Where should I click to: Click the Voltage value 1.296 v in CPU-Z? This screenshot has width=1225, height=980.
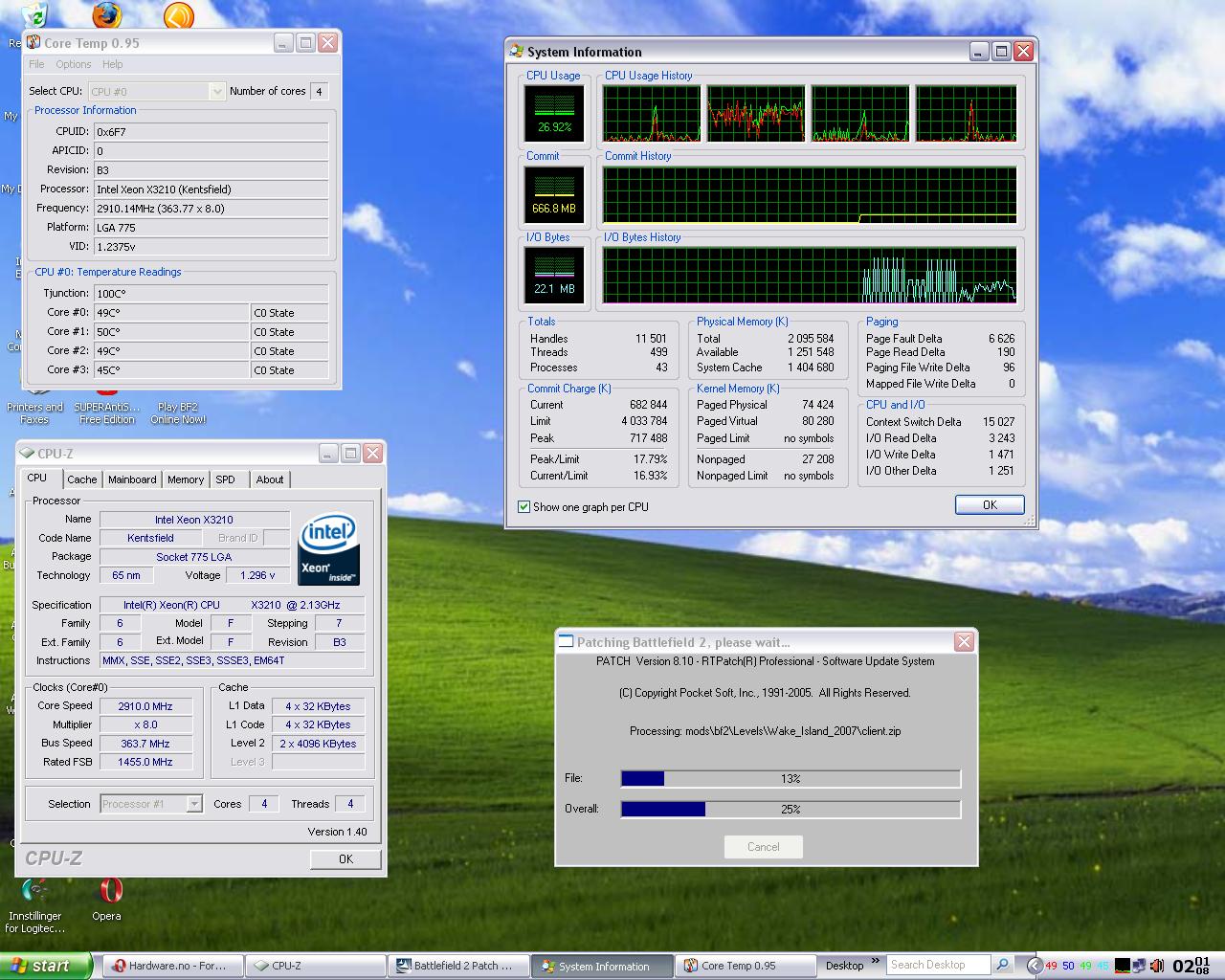click(256, 575)
